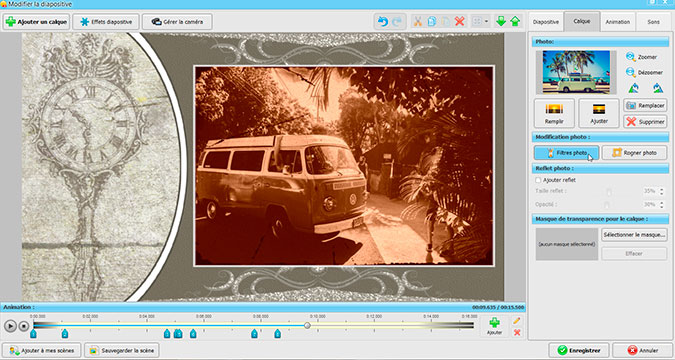This screenshot has height=360, width=675.
Task: Copy the selected layer
Action: [x=431, y=22]
